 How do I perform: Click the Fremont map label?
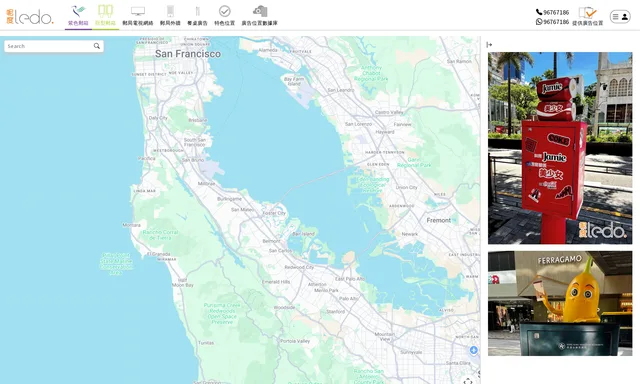pos(439,220)
